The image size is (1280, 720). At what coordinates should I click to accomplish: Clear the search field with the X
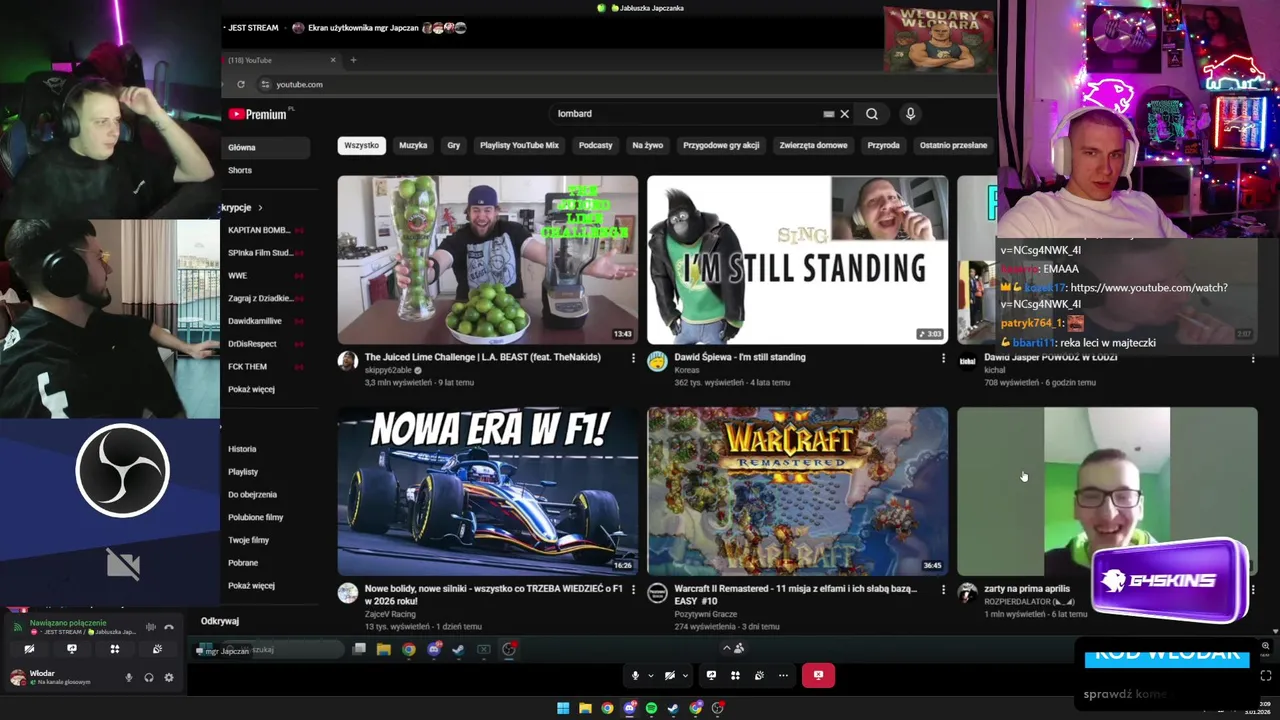coord(844,114)
